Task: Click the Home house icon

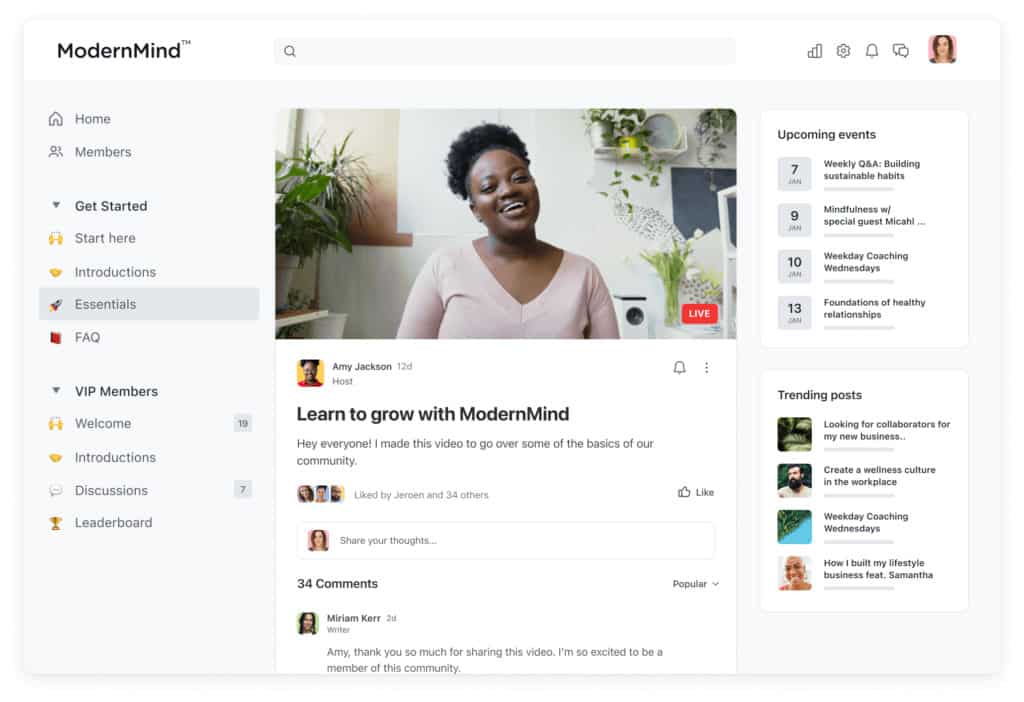Action: (x=56, y=119)
